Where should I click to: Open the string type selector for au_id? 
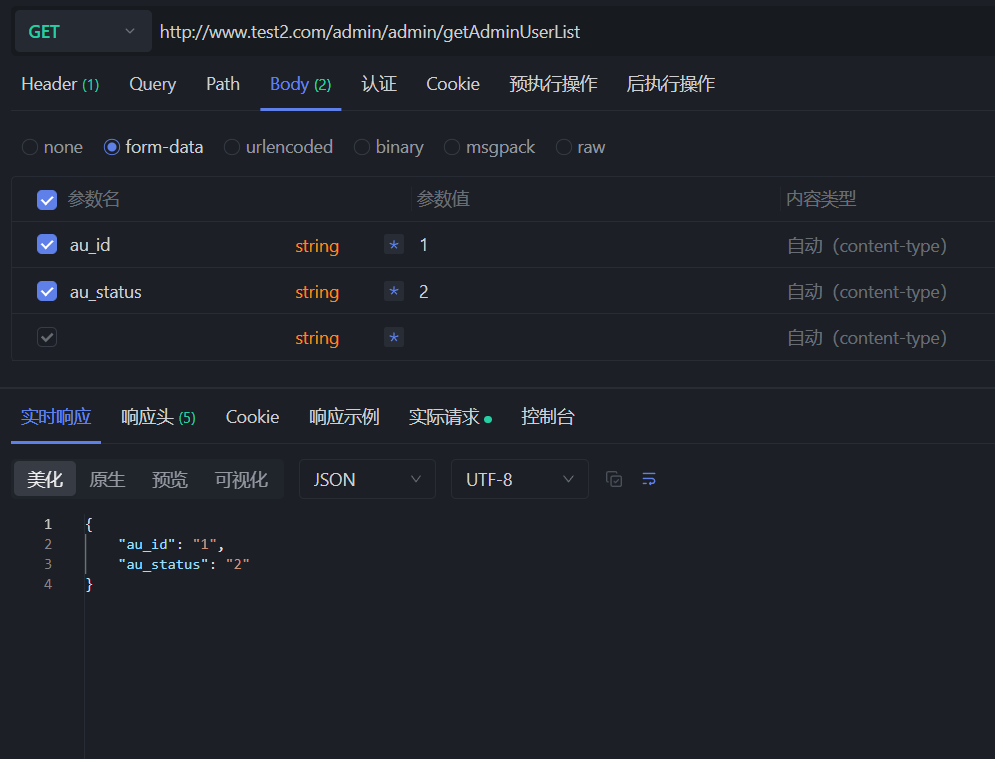pyautogui.click(x=317, y=246)
